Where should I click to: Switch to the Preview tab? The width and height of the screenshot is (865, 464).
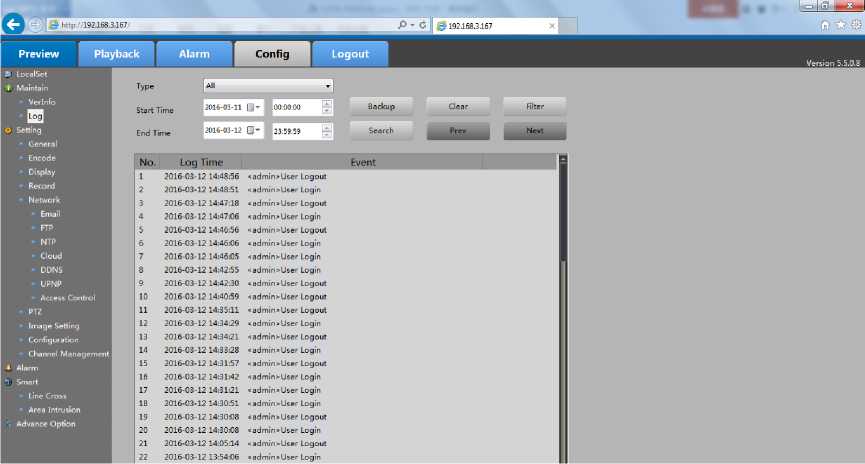click(x=38, y=54)
